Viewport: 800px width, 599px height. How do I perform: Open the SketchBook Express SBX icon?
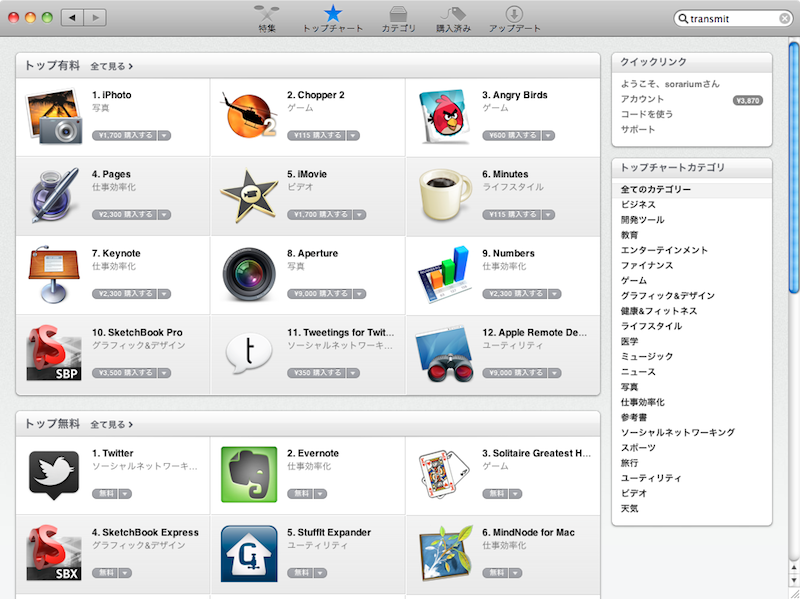point(54,553)
